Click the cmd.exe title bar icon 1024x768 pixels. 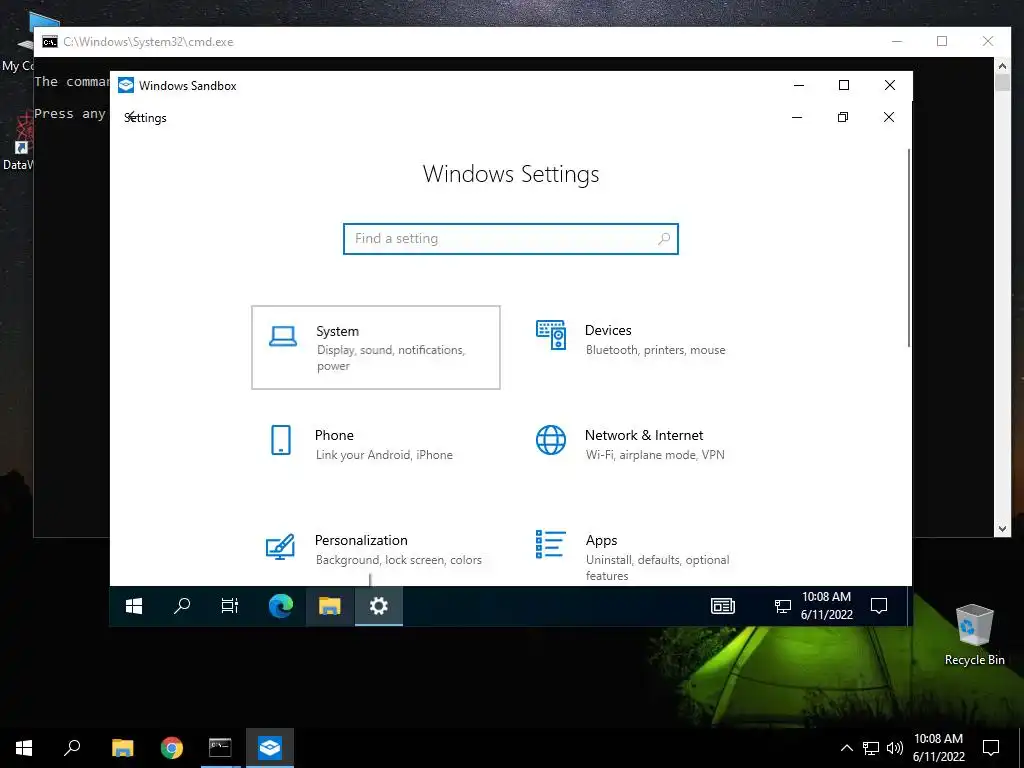[x=50, y=42]
